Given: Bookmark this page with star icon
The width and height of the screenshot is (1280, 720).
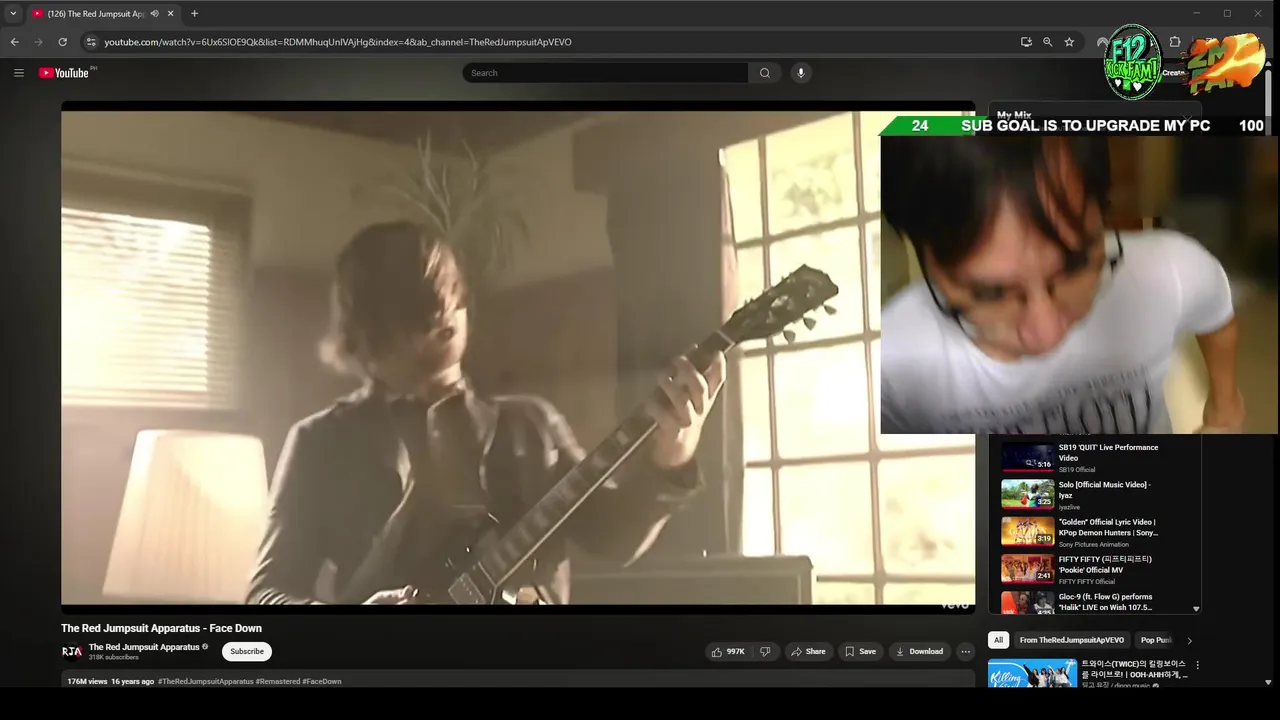Looking at the screenshot, I should coord(1069,42).
